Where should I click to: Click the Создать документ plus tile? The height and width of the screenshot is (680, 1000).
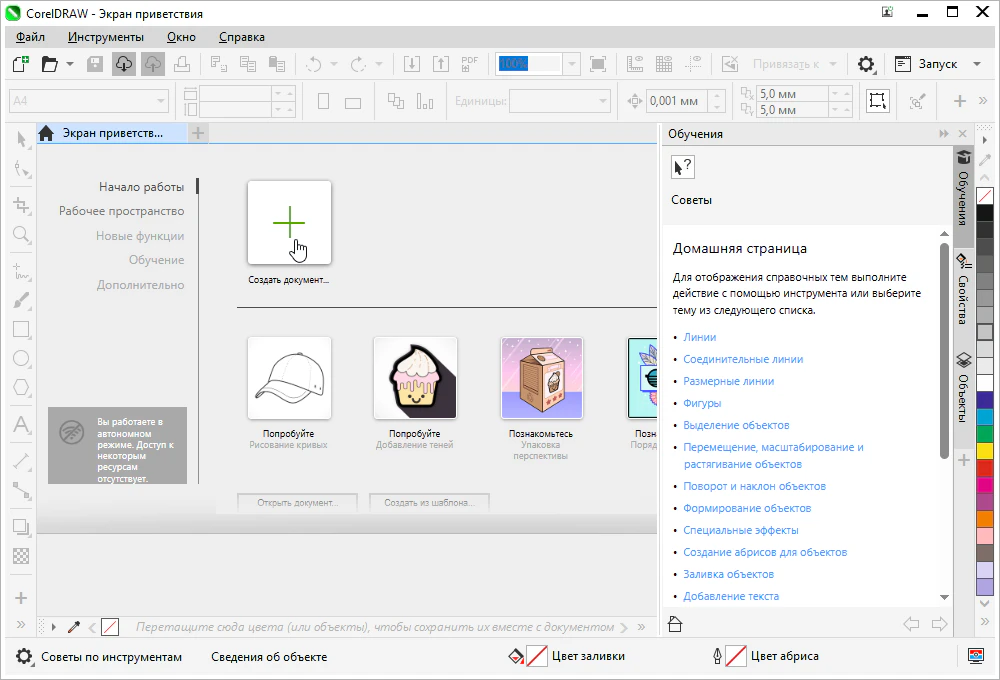coord(289,223)
